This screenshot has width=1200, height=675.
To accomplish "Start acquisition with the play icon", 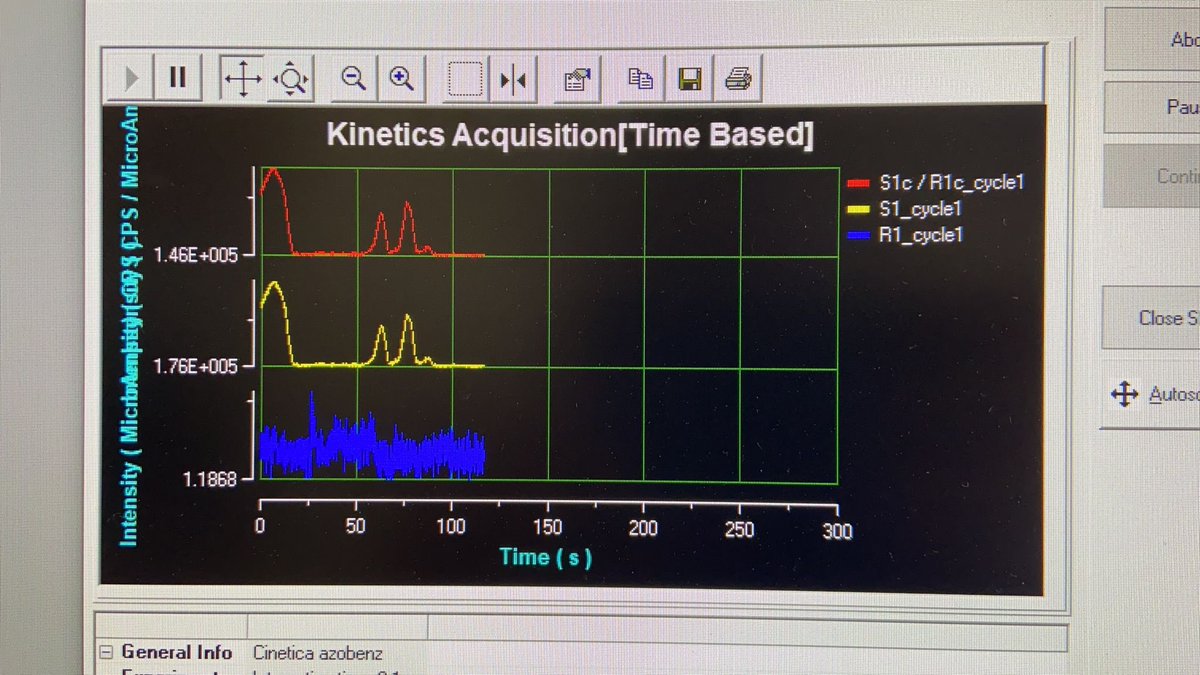I will (x=129, y=77).
